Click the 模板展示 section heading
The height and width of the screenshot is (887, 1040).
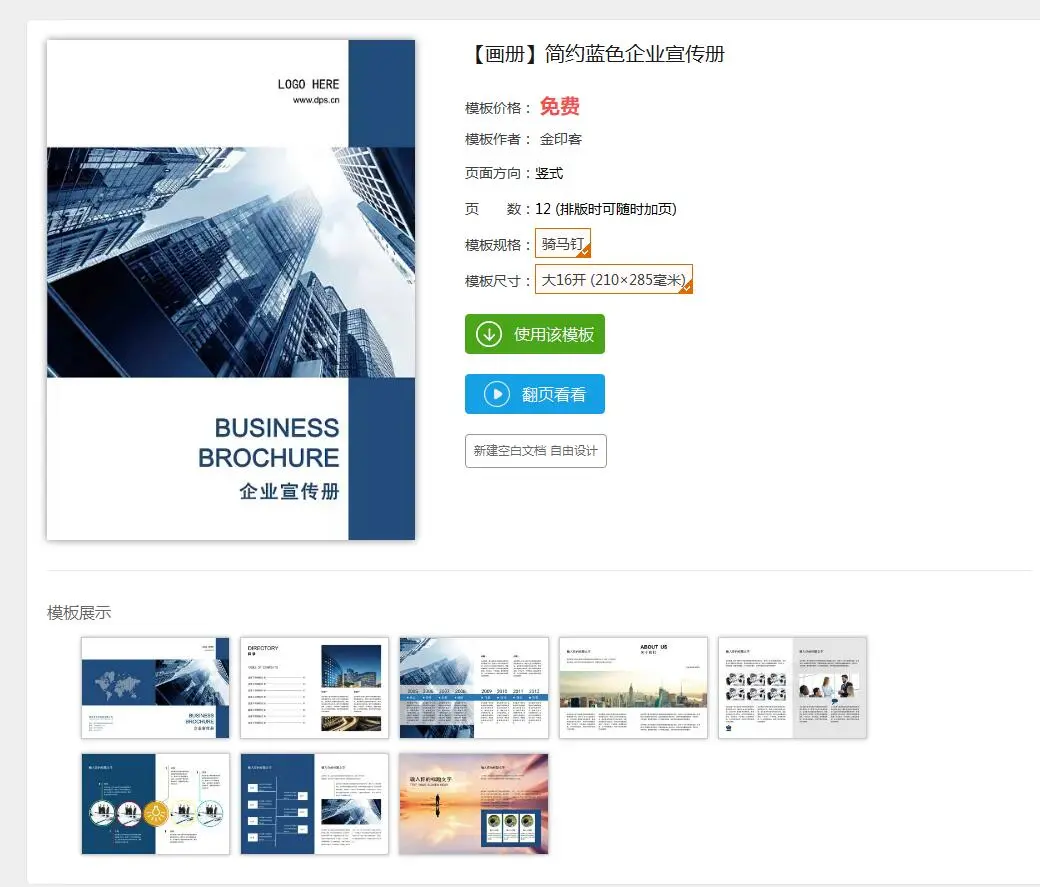click(x=79, y=612)
